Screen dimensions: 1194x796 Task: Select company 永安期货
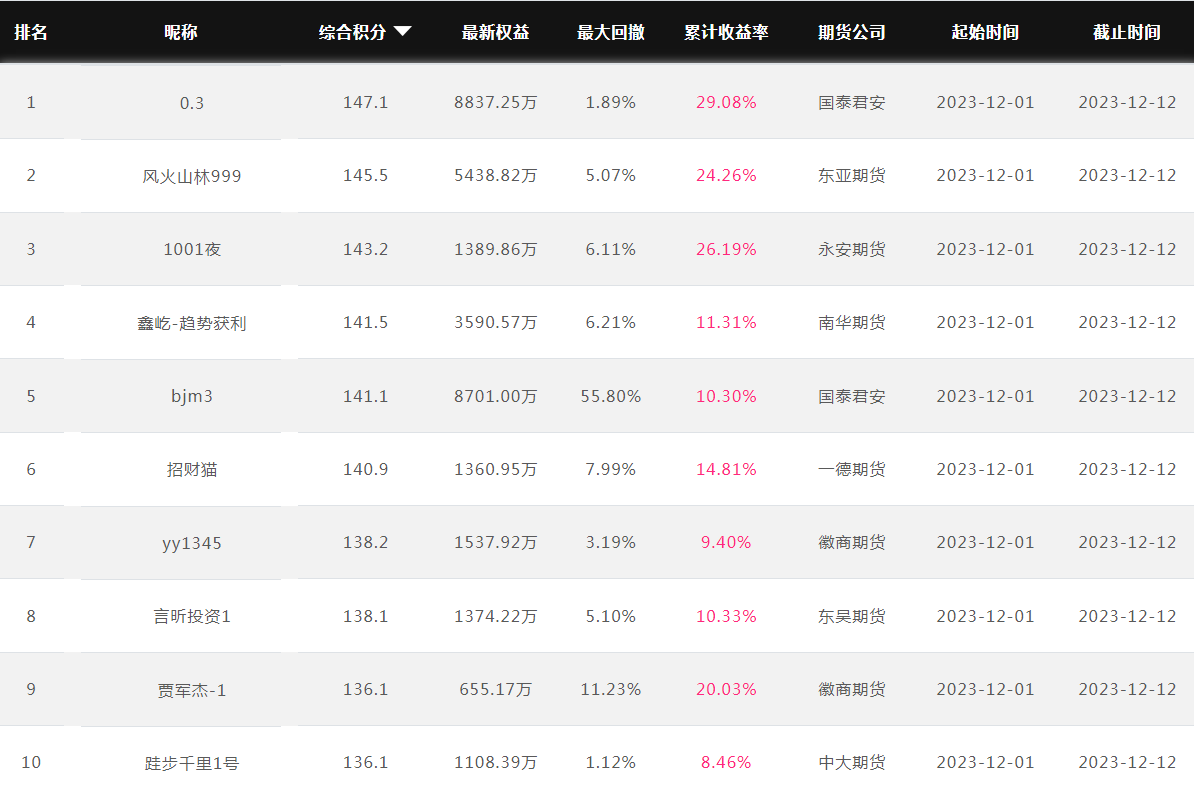point(851,249)
